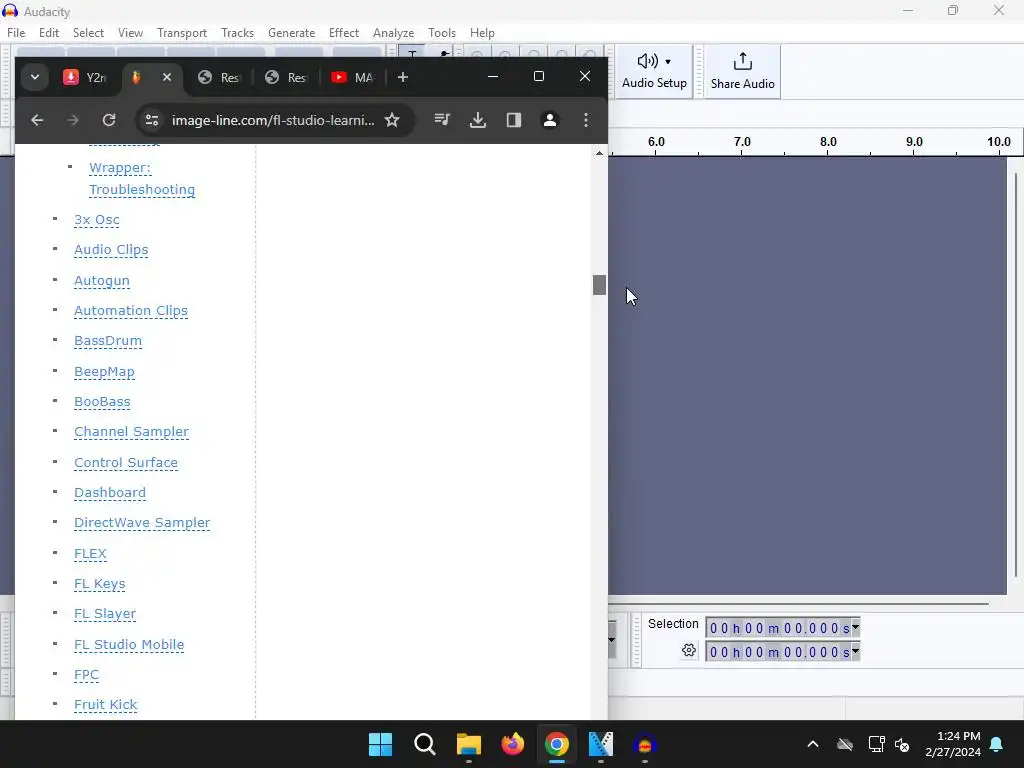This screenshot has width=1024, height=768.
Task: Open Chrome downloads icon
Action: (478, 120)
